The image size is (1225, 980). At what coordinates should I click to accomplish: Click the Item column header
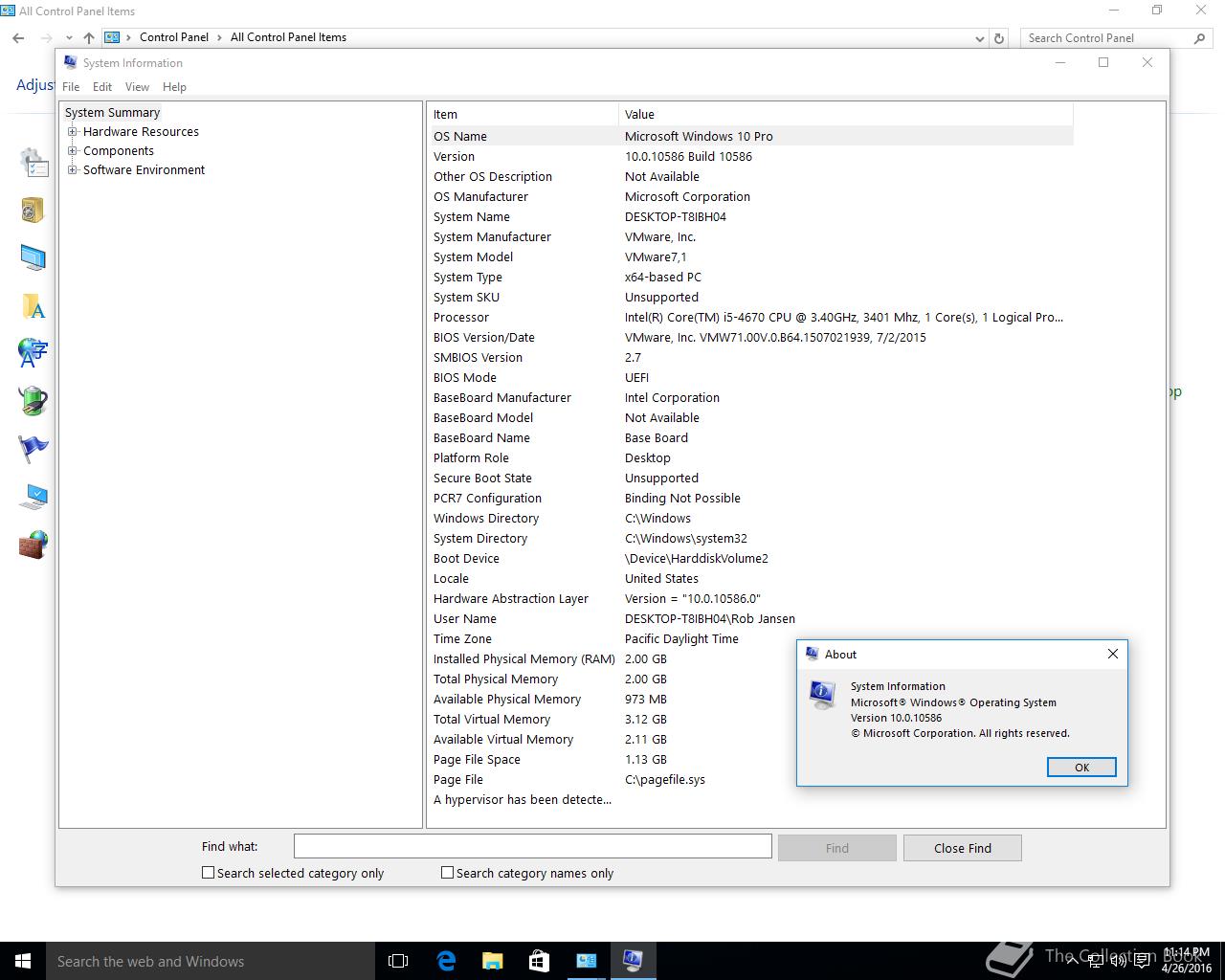(x=523, y=114)
